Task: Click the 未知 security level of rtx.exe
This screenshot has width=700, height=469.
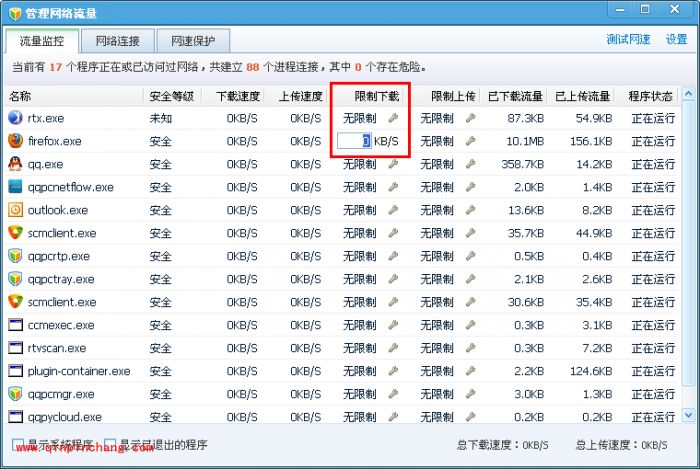Action: pyautogui.click(x=161, y=118)
